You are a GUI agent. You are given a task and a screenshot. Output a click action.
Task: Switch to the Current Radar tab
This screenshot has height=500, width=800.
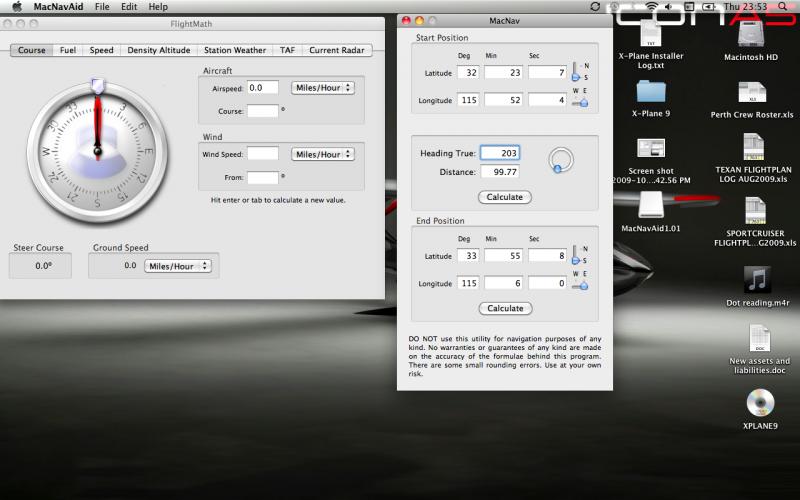click(x=337, y=50)
